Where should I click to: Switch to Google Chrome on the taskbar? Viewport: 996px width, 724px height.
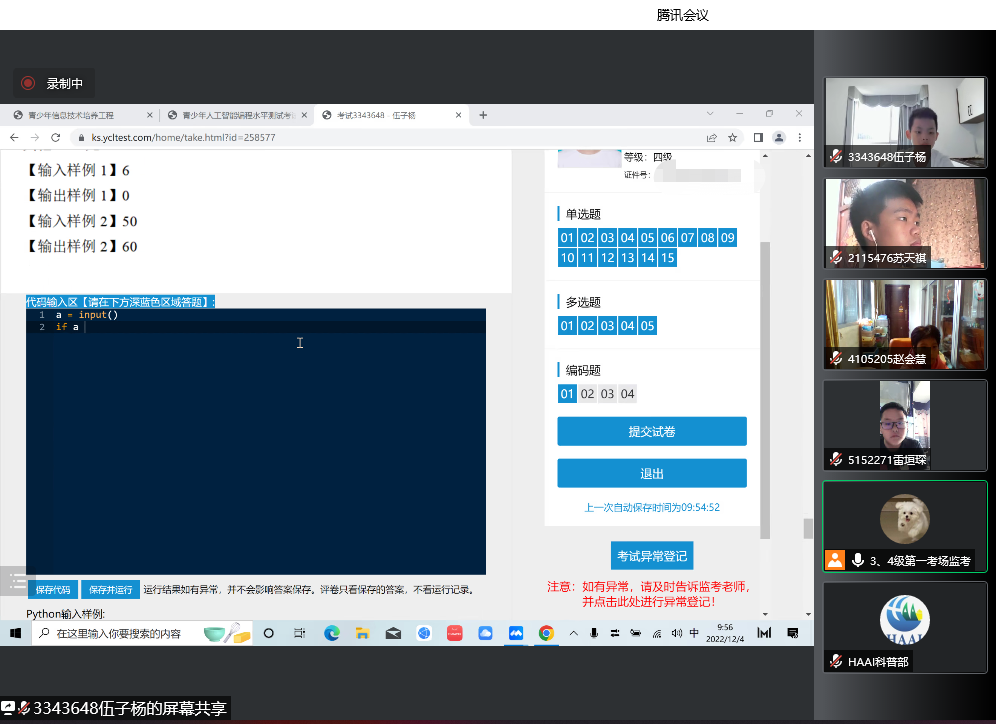click(x=546, y=633)
